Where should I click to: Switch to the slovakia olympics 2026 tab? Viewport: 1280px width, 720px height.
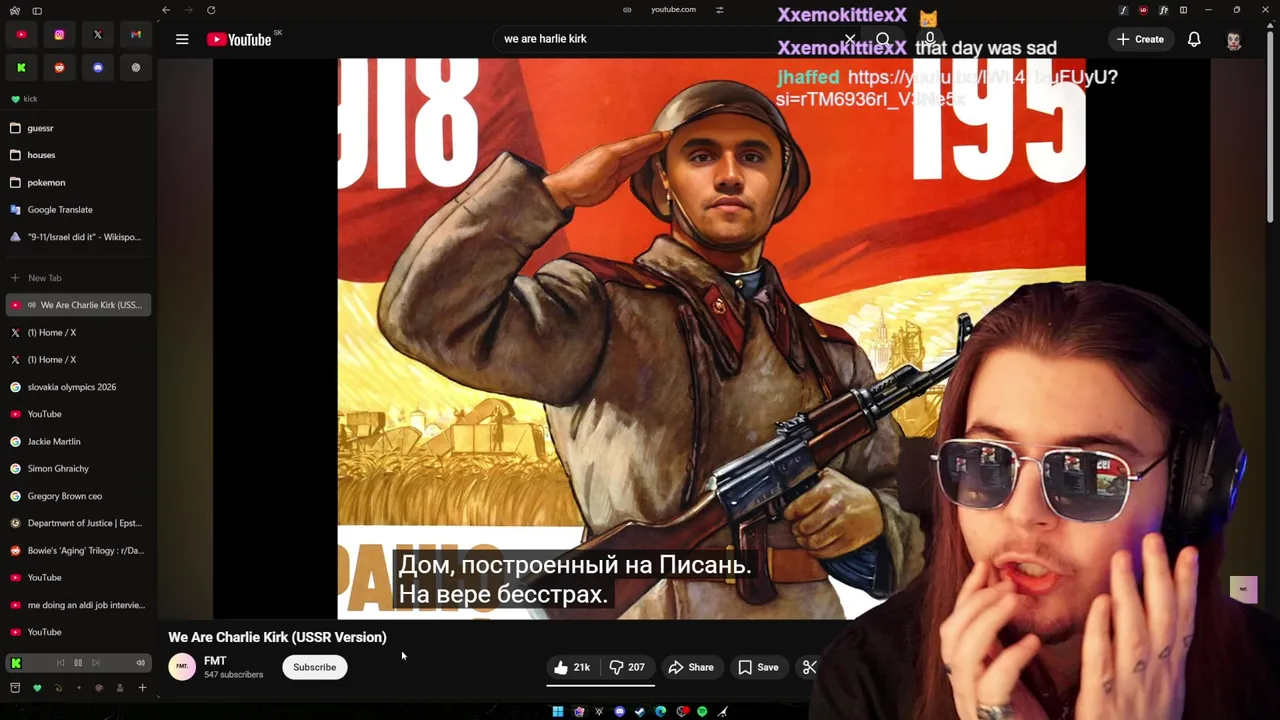78,387
